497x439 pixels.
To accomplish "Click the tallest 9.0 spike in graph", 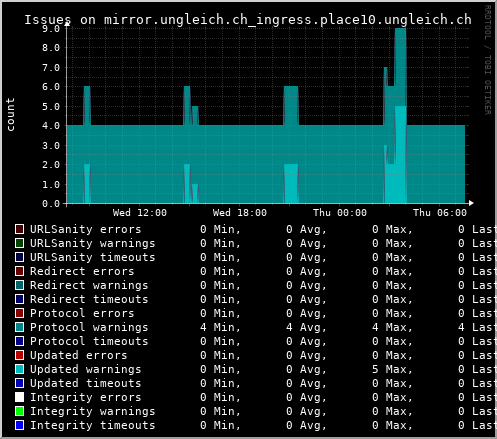I will tap(400, 67).
